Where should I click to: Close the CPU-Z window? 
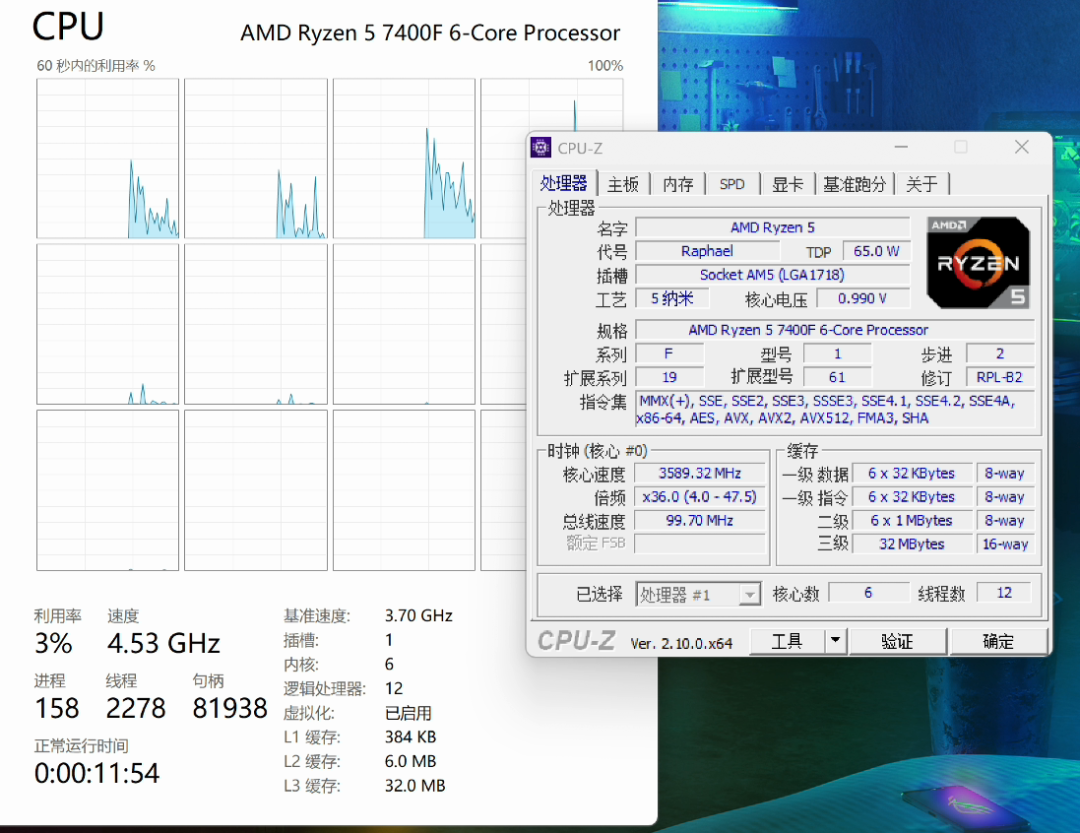point(1022,147)
